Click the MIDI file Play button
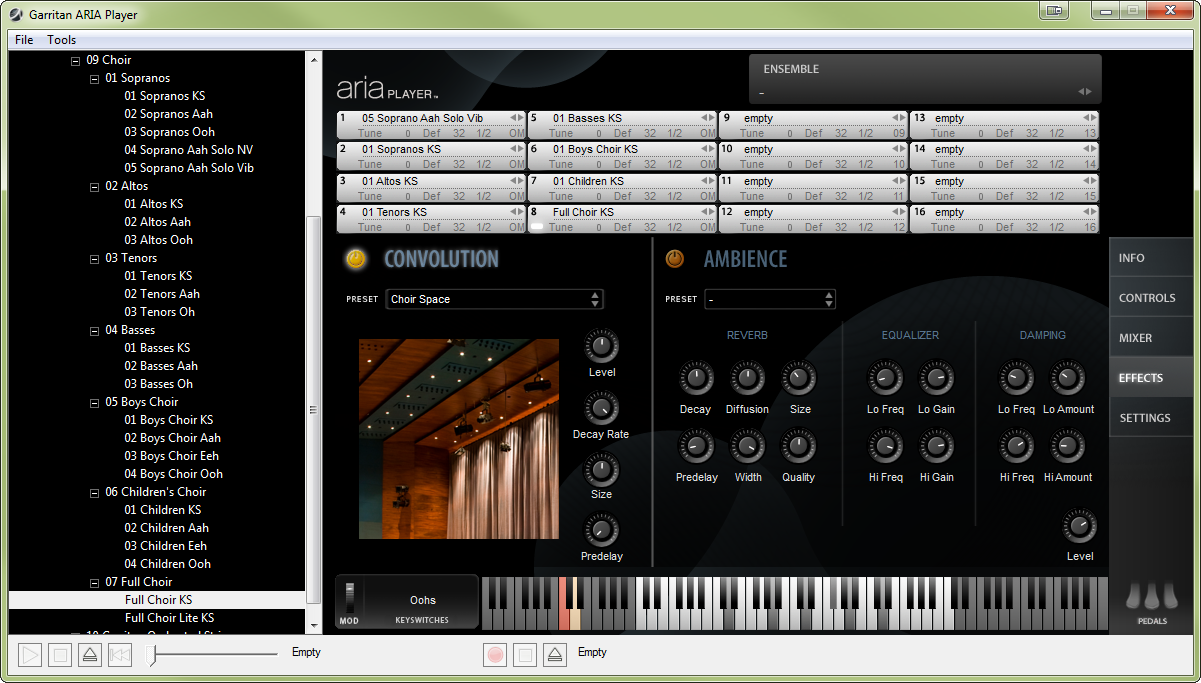The image size is (1201, 683). point(31,655)
